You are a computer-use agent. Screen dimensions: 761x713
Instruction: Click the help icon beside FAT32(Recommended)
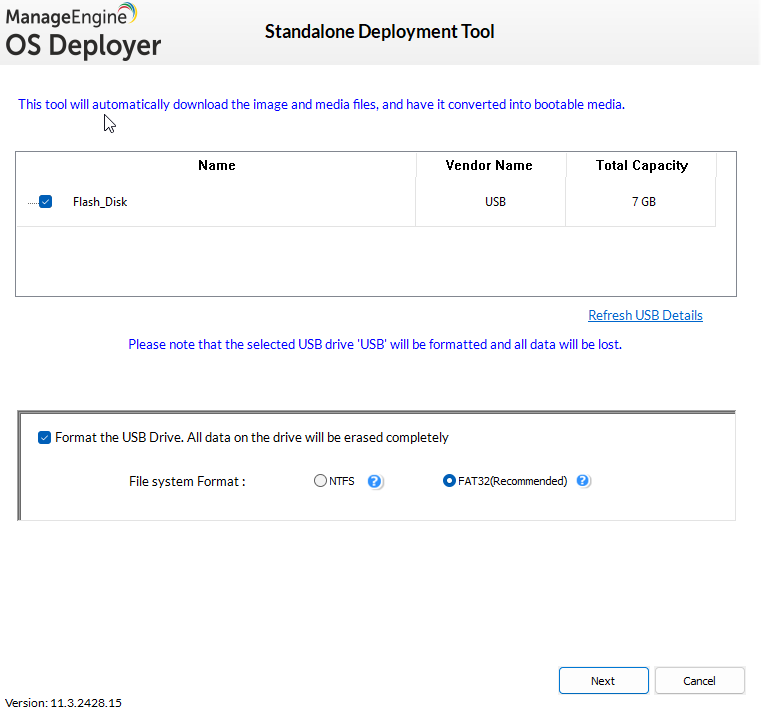[583, 481]
